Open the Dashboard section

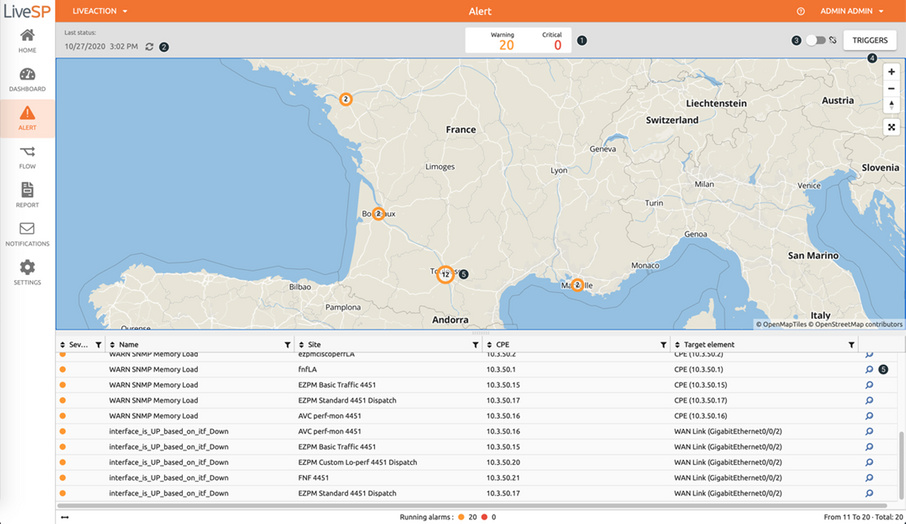(27, 80)
